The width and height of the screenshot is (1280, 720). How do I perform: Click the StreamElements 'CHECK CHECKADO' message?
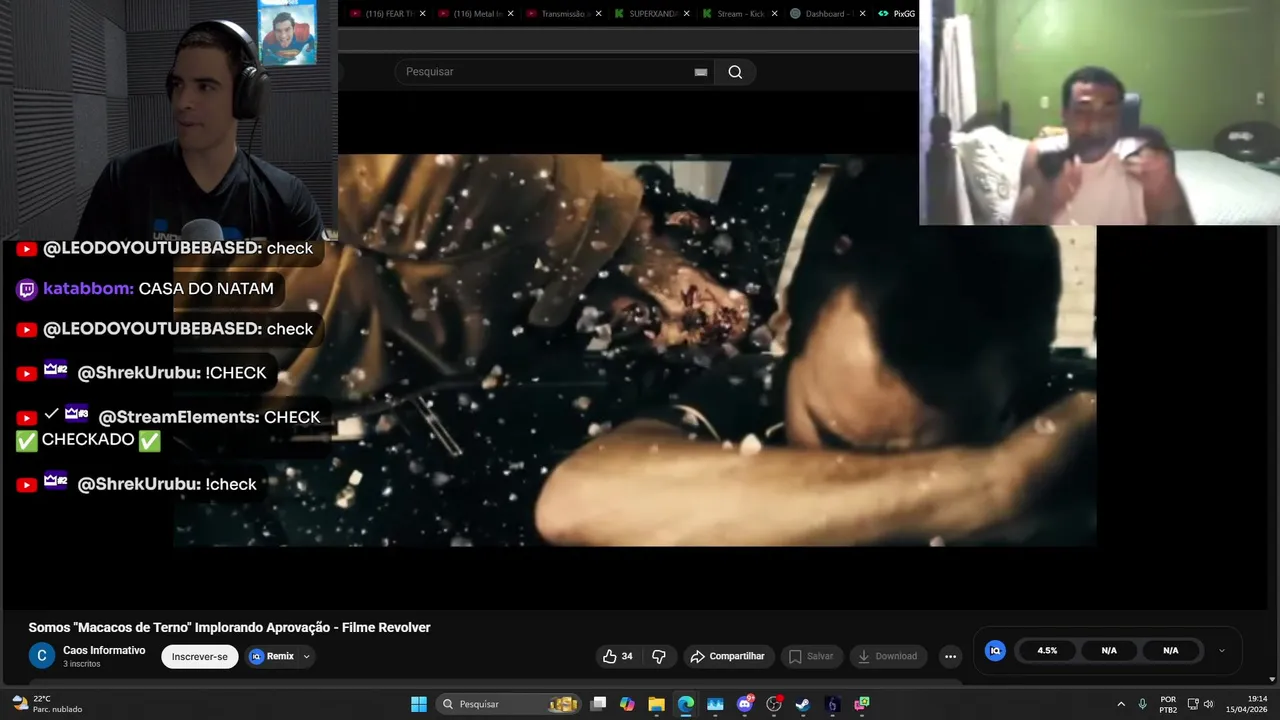tap(168, 428)
